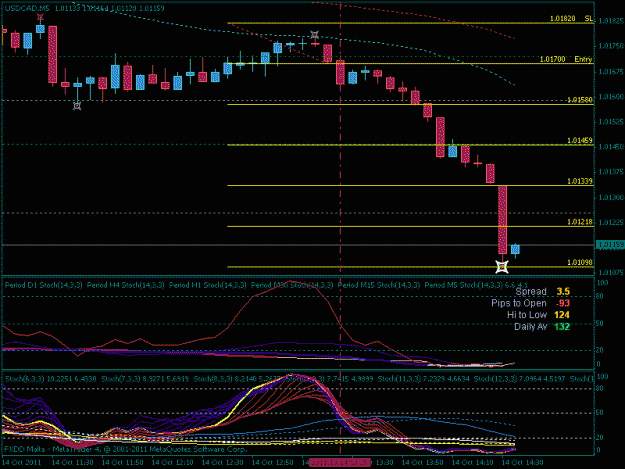Screen dimensions: 625x469
Task: Click the 1.01525 price axis label
Action: (x=611, y=122)
